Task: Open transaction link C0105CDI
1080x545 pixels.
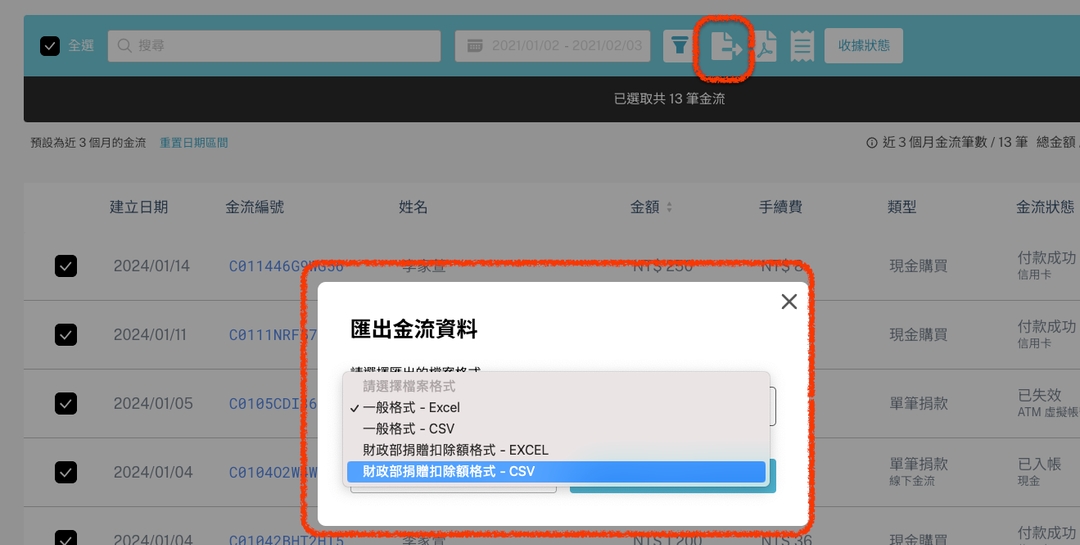Action: [273, 403]
